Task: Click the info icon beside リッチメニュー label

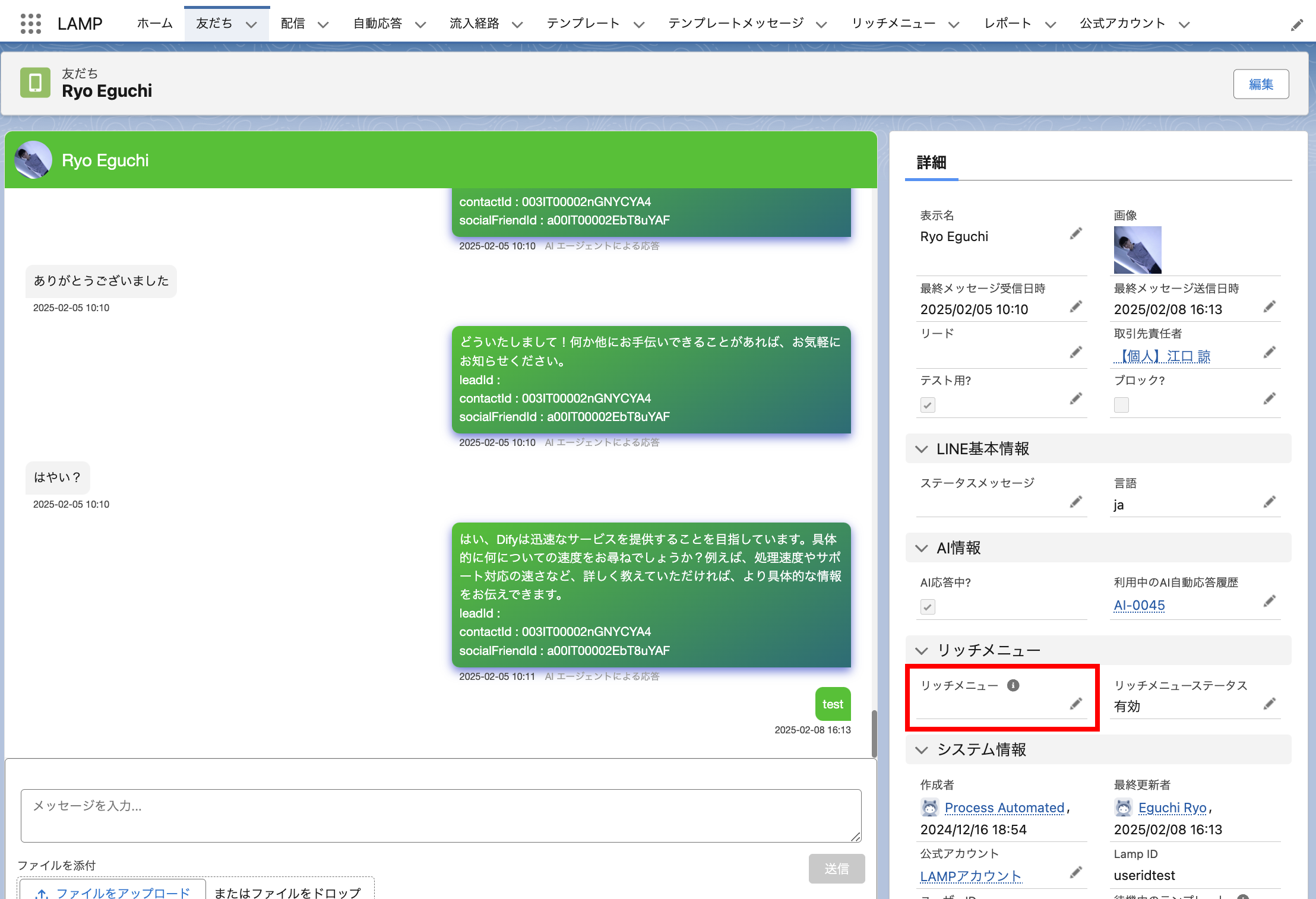Action: 1013,685
